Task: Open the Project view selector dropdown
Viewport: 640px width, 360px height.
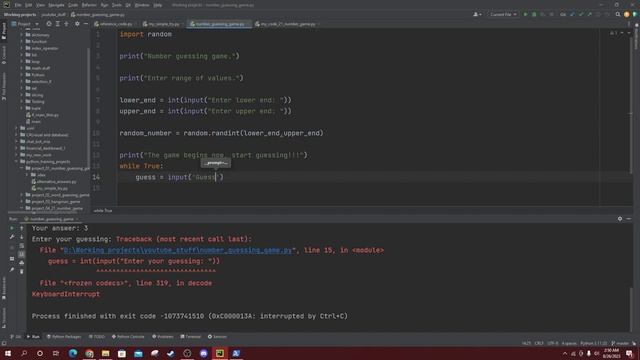Action: tap(25, 24)
